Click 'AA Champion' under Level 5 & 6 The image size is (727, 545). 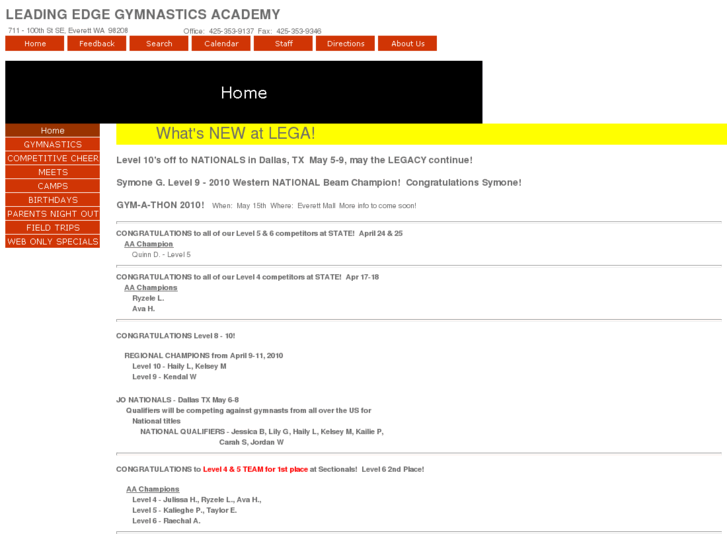click(148, 244)
